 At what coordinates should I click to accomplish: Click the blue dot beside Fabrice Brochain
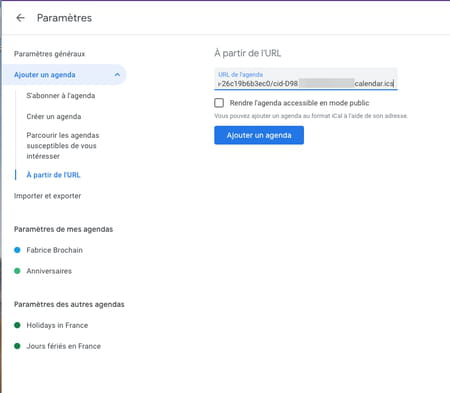[x=17, y=250]
